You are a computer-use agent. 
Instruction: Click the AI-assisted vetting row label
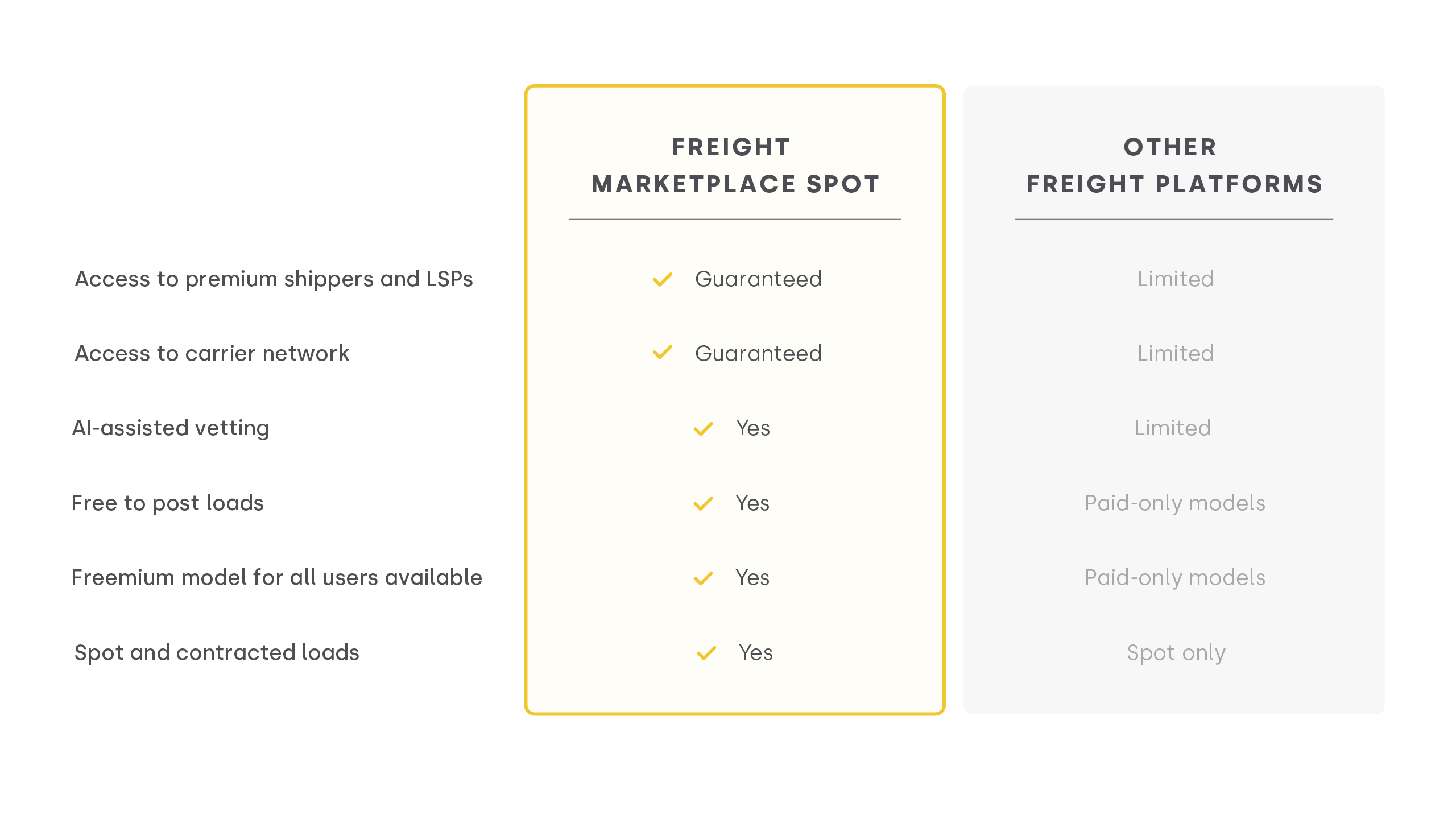pos(171,428)
